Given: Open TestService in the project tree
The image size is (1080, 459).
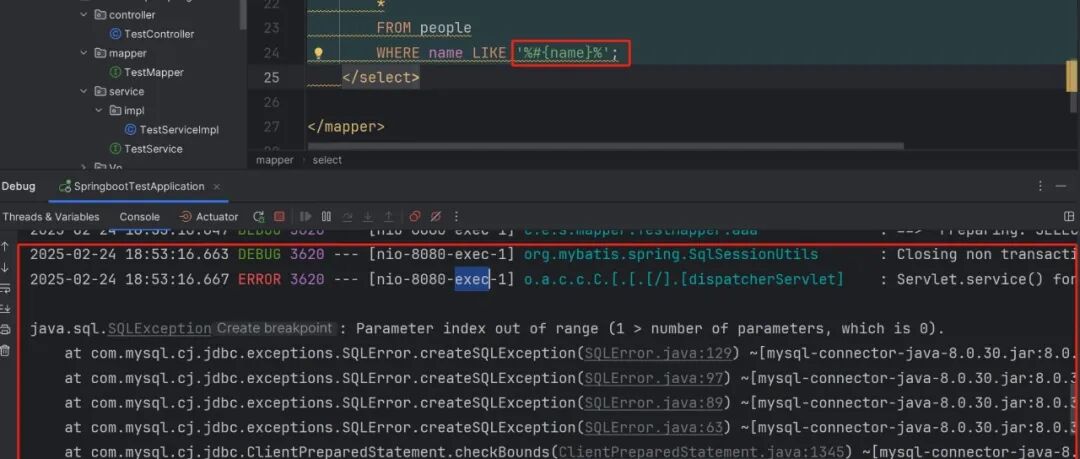Looking at the screenshot, I should click(x=153, y=149).
